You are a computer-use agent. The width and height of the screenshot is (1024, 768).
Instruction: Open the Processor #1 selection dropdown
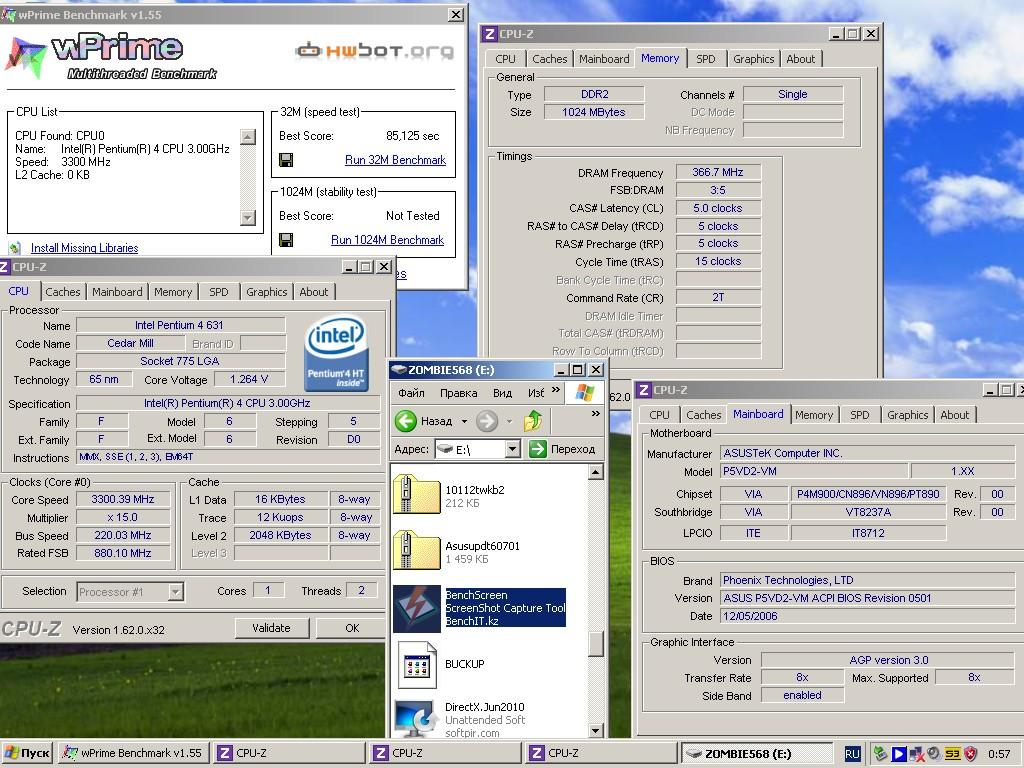pos(175,592)
